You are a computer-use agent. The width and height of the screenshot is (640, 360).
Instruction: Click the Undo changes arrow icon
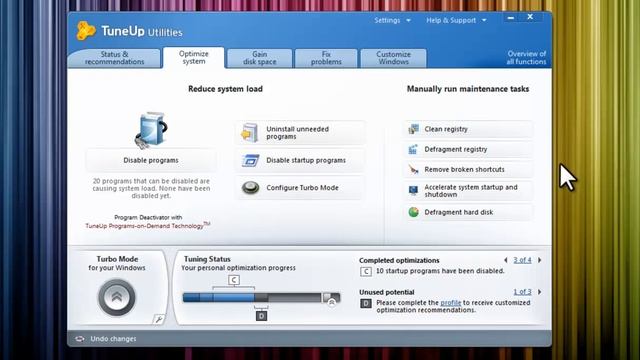coord(80,339)
